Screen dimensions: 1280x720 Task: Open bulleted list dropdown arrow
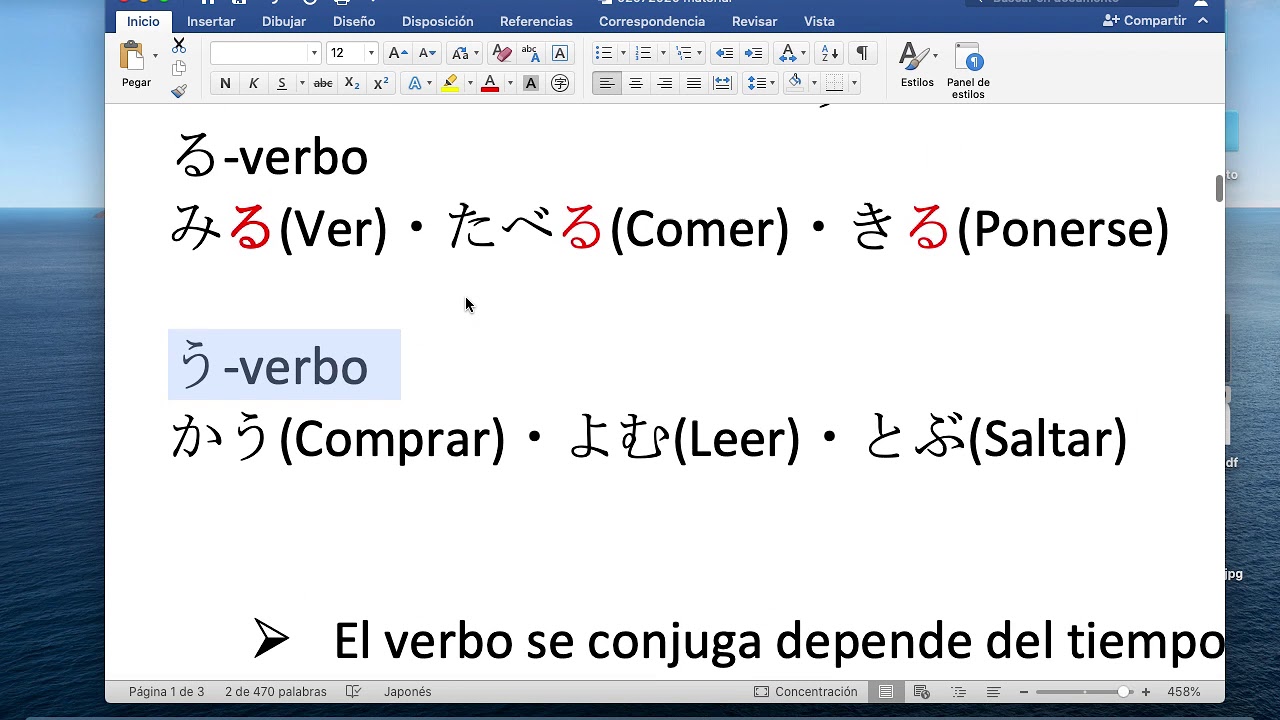[x=623, y=53]
